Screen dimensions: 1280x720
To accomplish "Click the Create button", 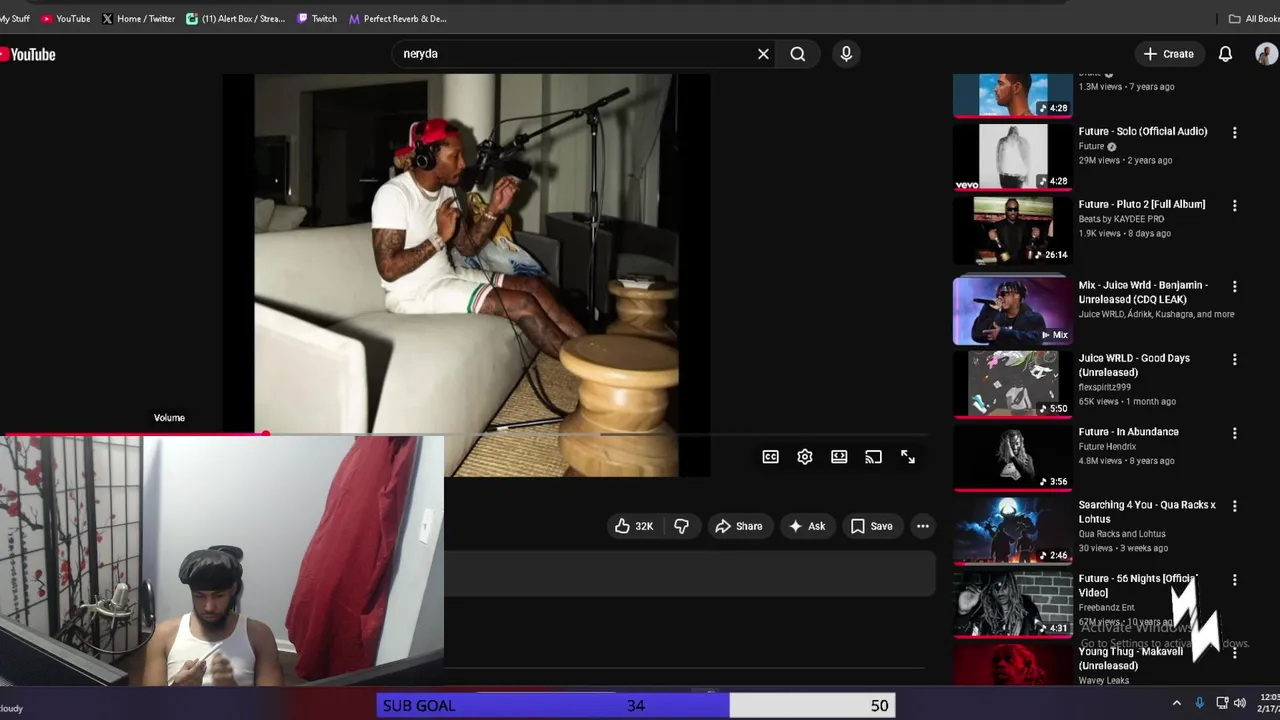I will point(1168,54).
